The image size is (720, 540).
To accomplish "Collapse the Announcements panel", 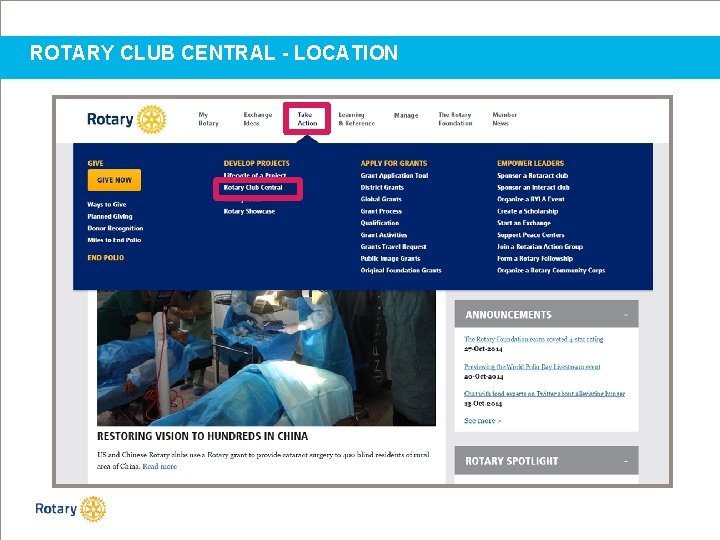I will pos(625,315).
